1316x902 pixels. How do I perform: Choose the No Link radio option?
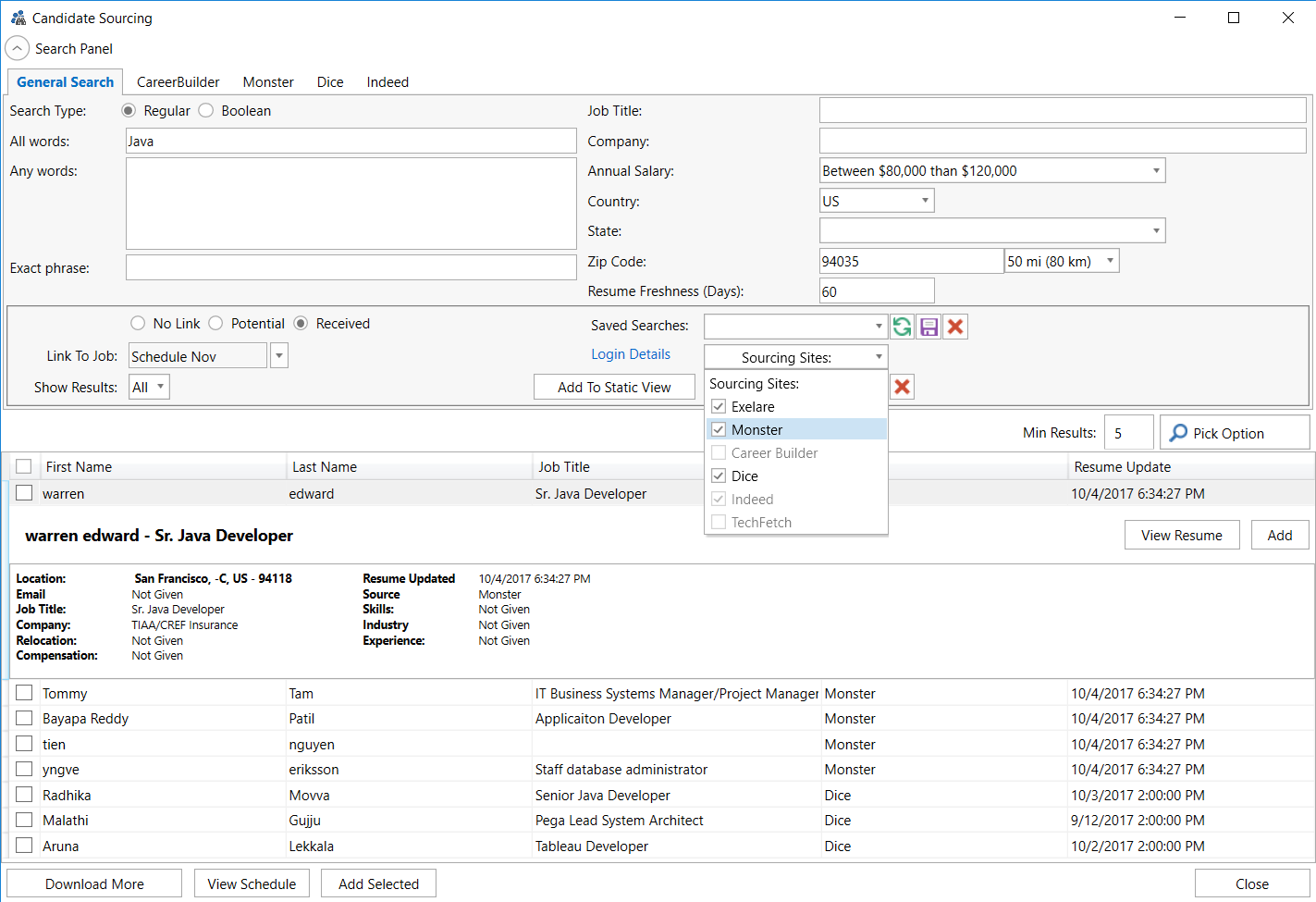click(138, 324)
